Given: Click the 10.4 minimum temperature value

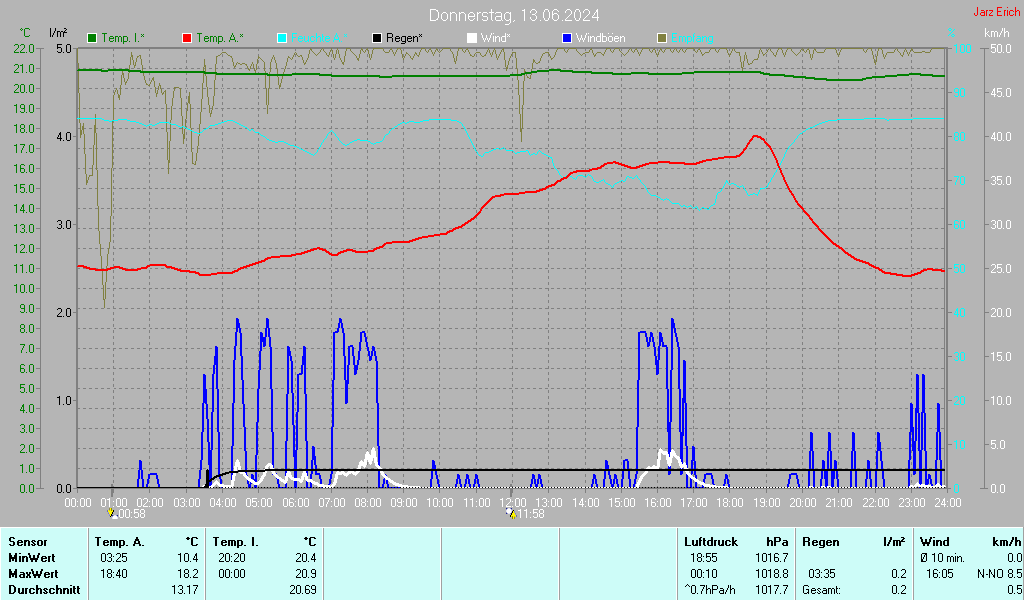Looking at the screenshot, I should click(x=188, y=558).
